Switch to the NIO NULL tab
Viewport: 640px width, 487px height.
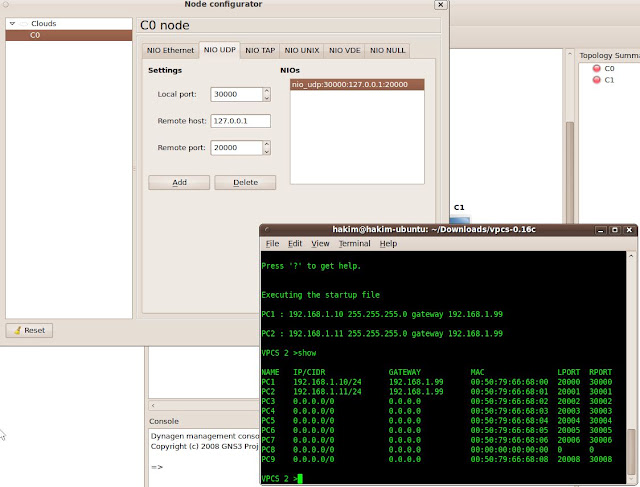tap(387, 50)
